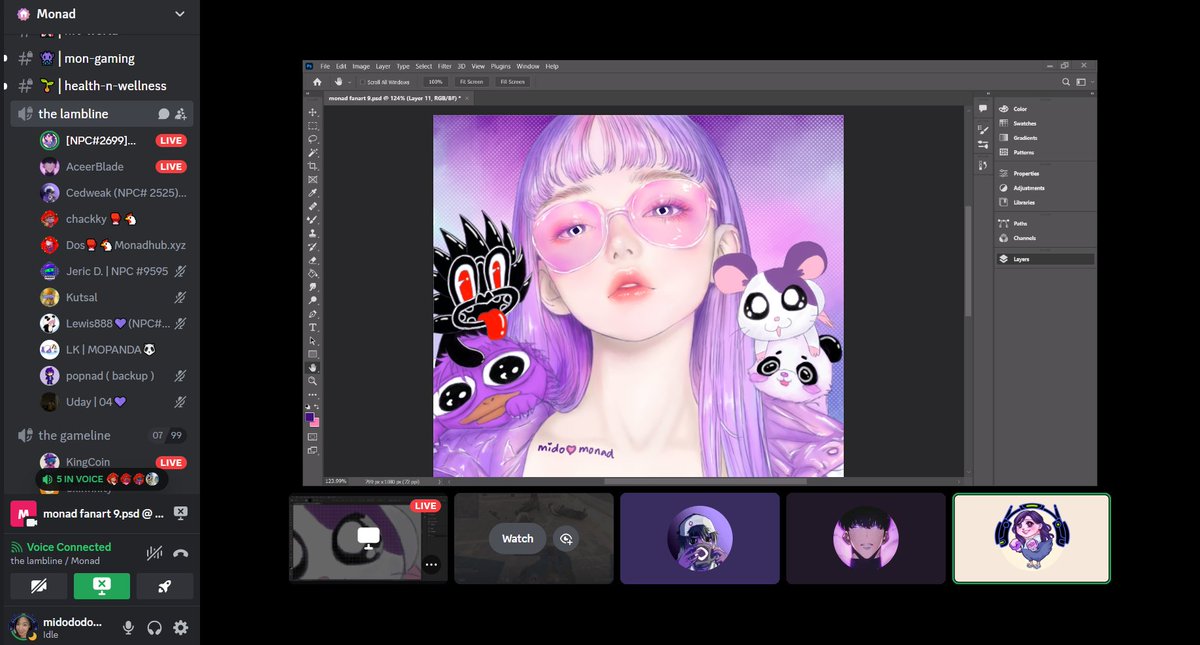
Task: Toggle Discord headphones deafen
Action: (155, 628)
